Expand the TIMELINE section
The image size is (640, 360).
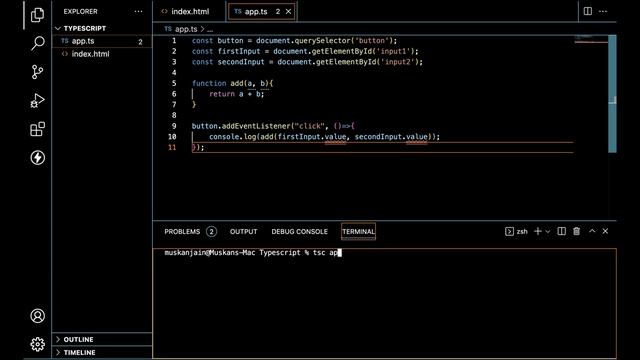[x=102, y=352]
